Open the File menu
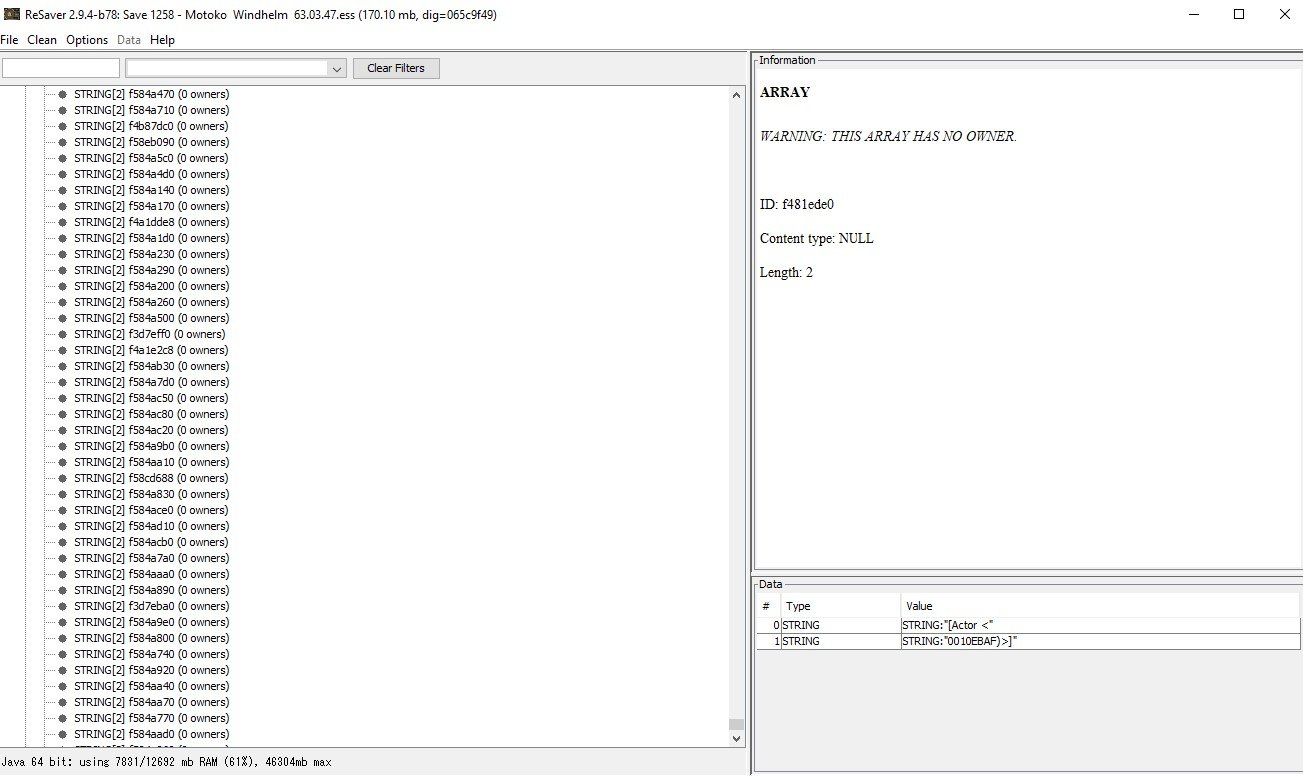The image size is (1303, 776). point(9,40)
